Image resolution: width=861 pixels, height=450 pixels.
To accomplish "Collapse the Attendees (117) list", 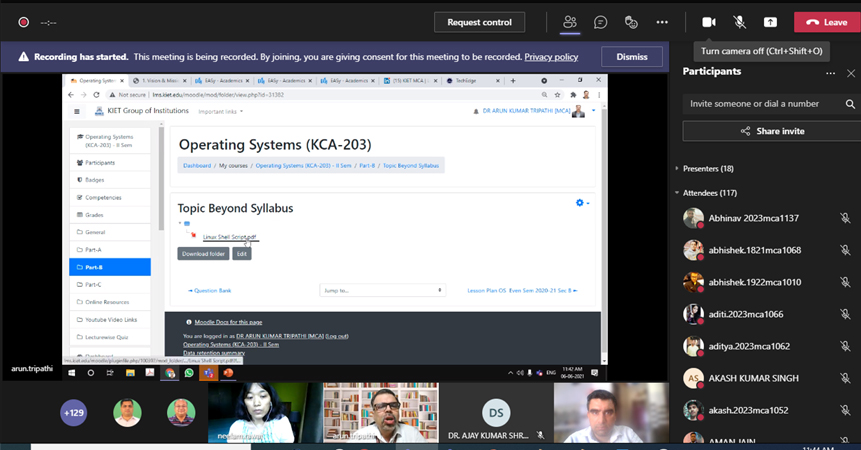I will 677,193.
